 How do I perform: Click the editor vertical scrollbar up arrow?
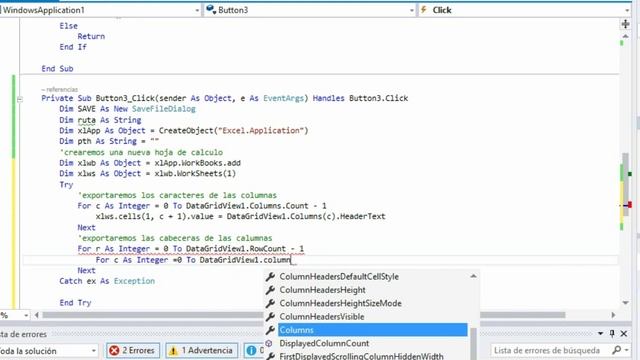click(x=625, y=36)
